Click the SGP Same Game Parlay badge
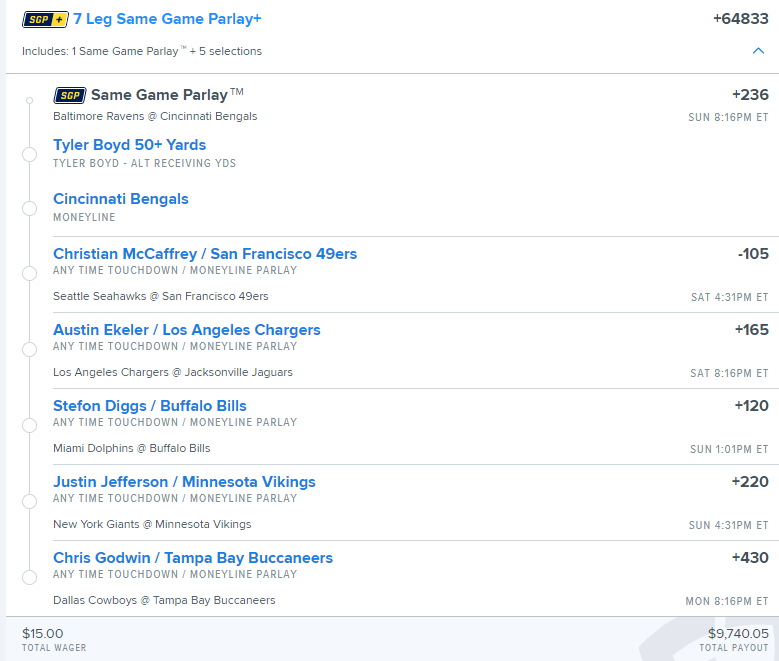Viewport: 779px width, 661px height. [70, 95]
